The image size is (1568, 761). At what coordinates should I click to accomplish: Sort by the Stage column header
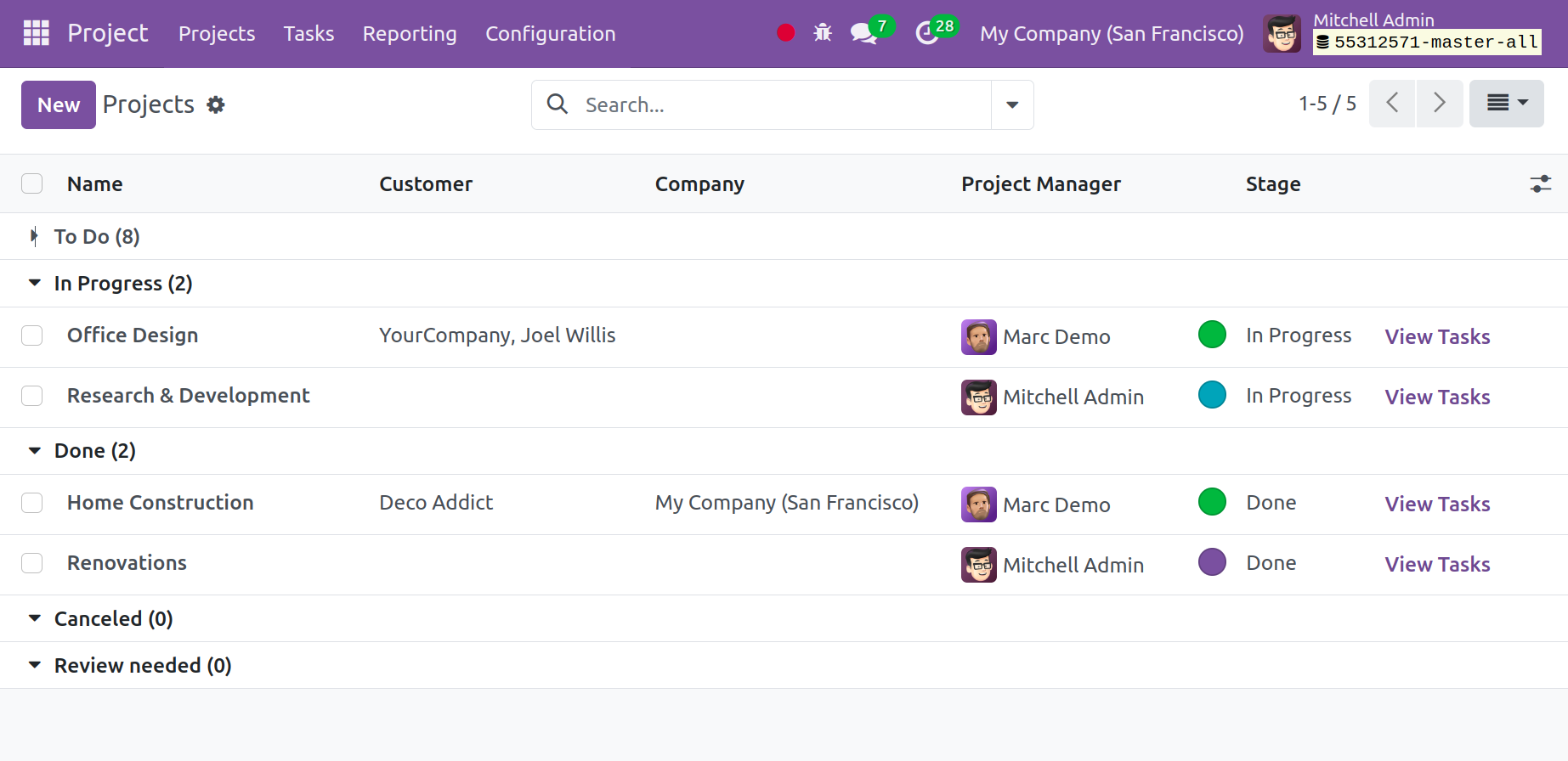coord(1273,184)
